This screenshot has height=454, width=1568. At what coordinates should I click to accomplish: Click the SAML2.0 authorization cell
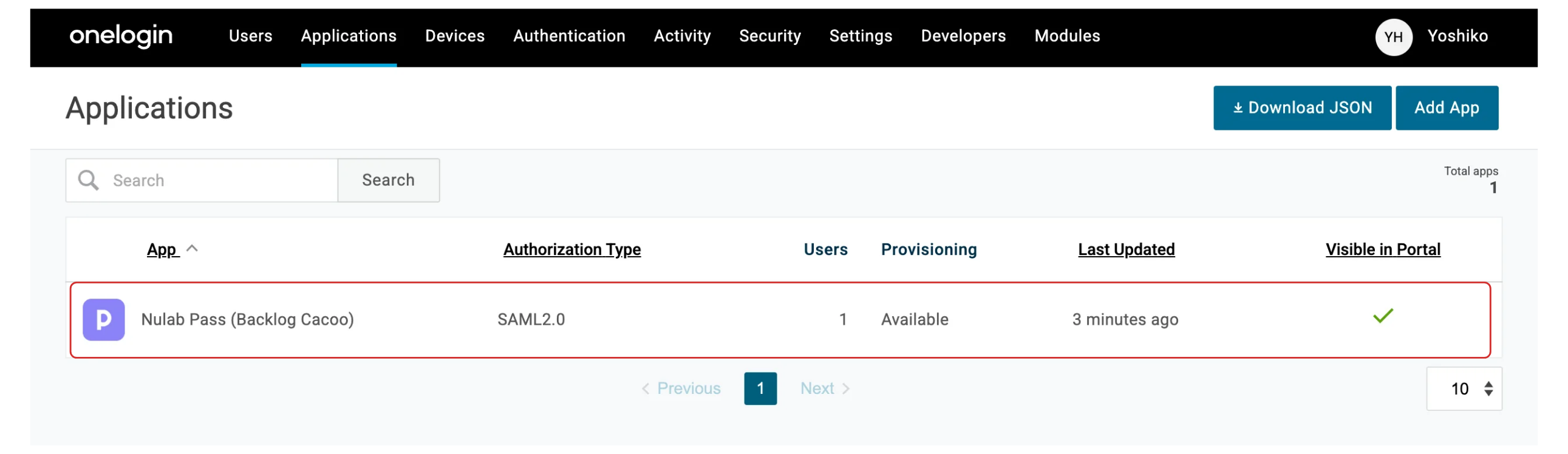(531, 319)
